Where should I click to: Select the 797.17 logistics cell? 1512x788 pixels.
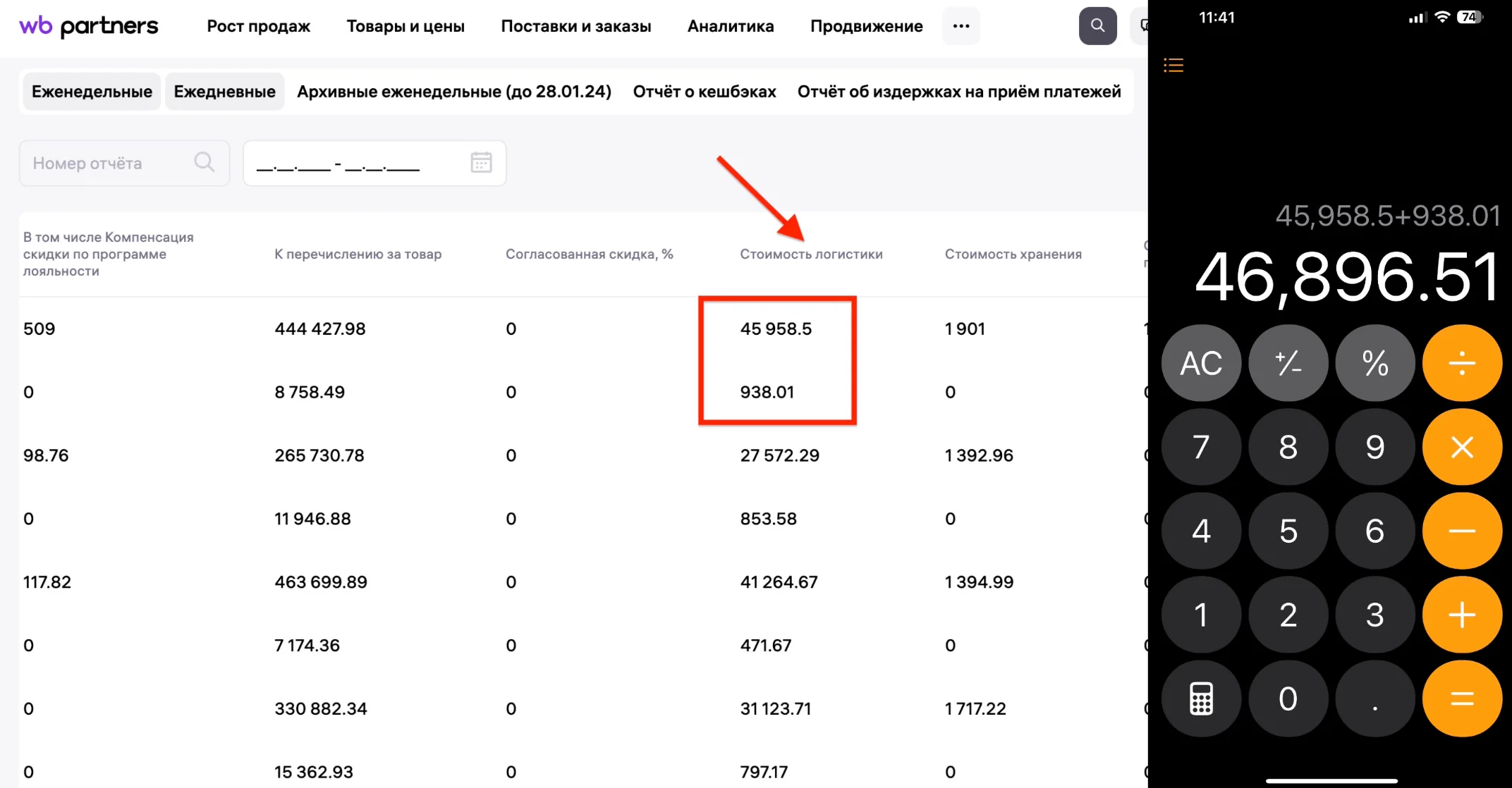pyautogui.click(x=764, y=772)
